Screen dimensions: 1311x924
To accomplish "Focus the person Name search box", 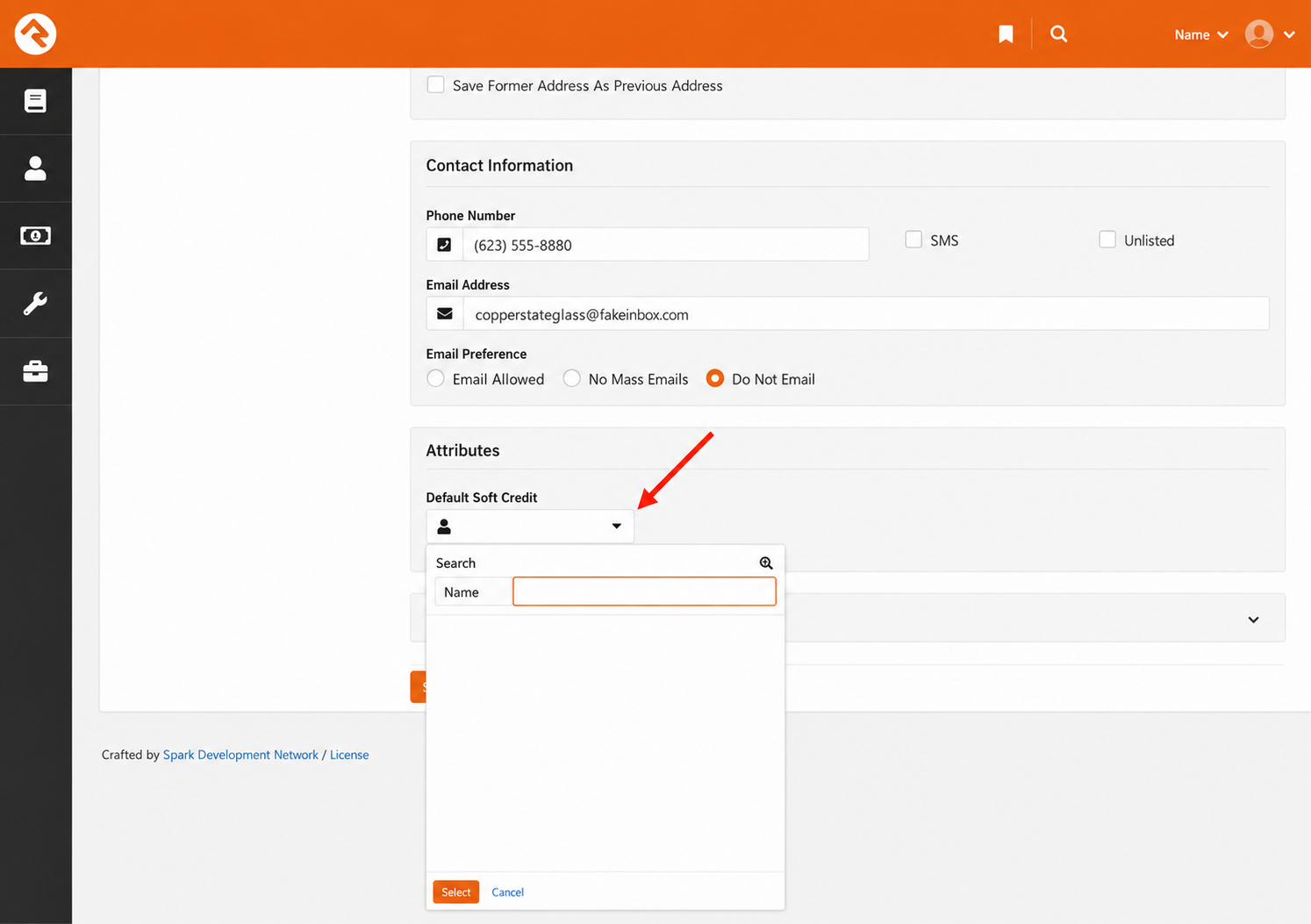I will 644,591.
